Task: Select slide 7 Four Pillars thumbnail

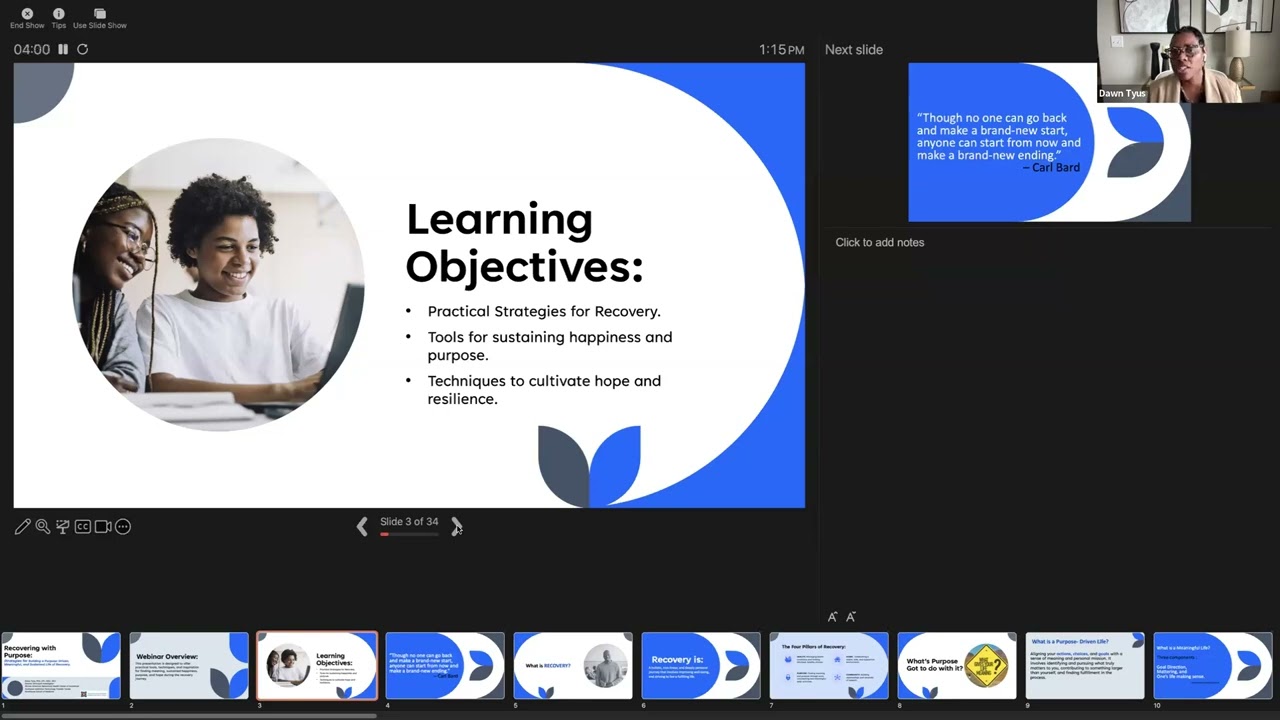Action: pyautogui.click(x=829, y=665)
